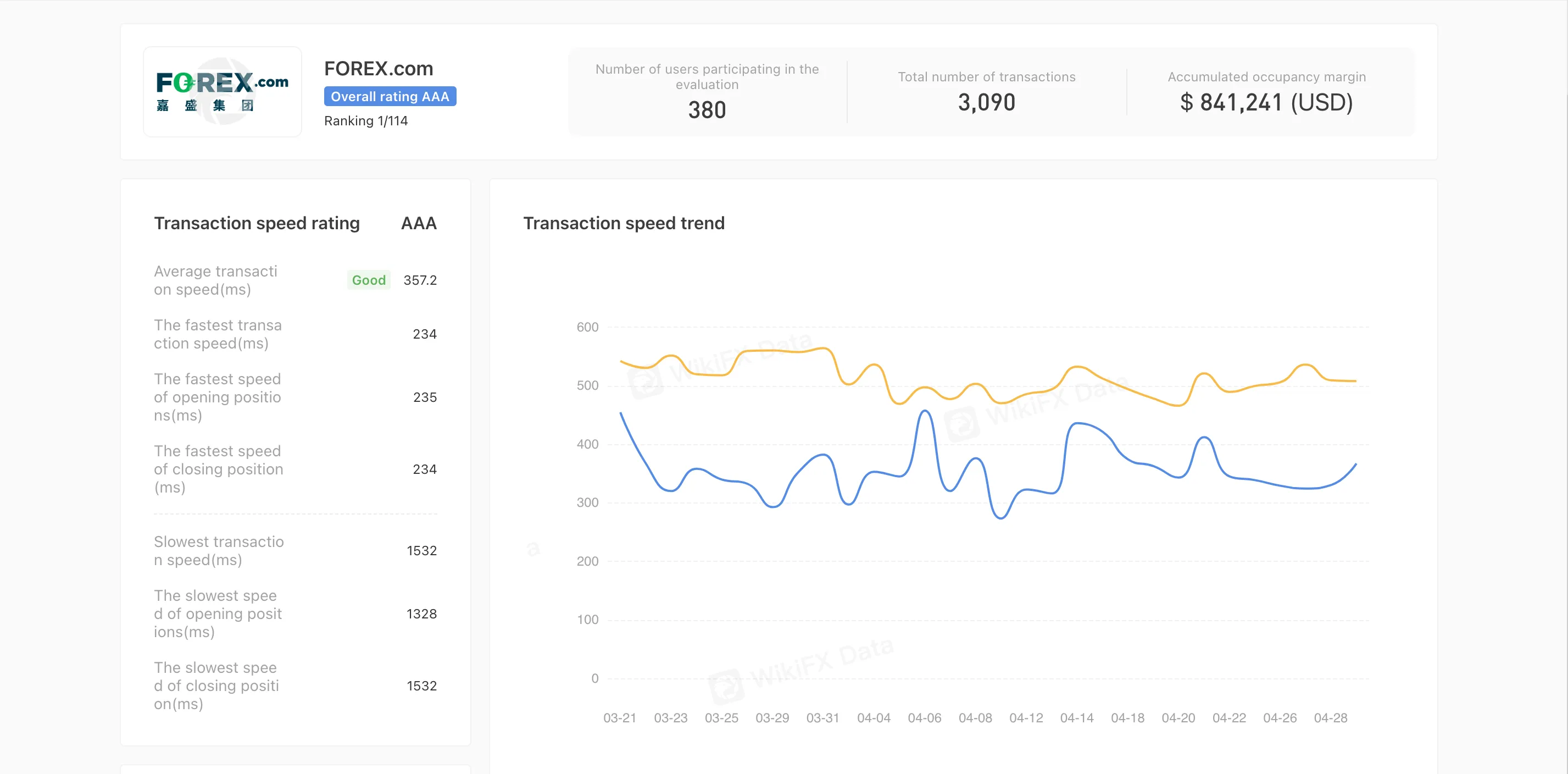Open the FOREX.com broker name link
The width and height of the screenshot is (1568, 774).
point(378,69)
